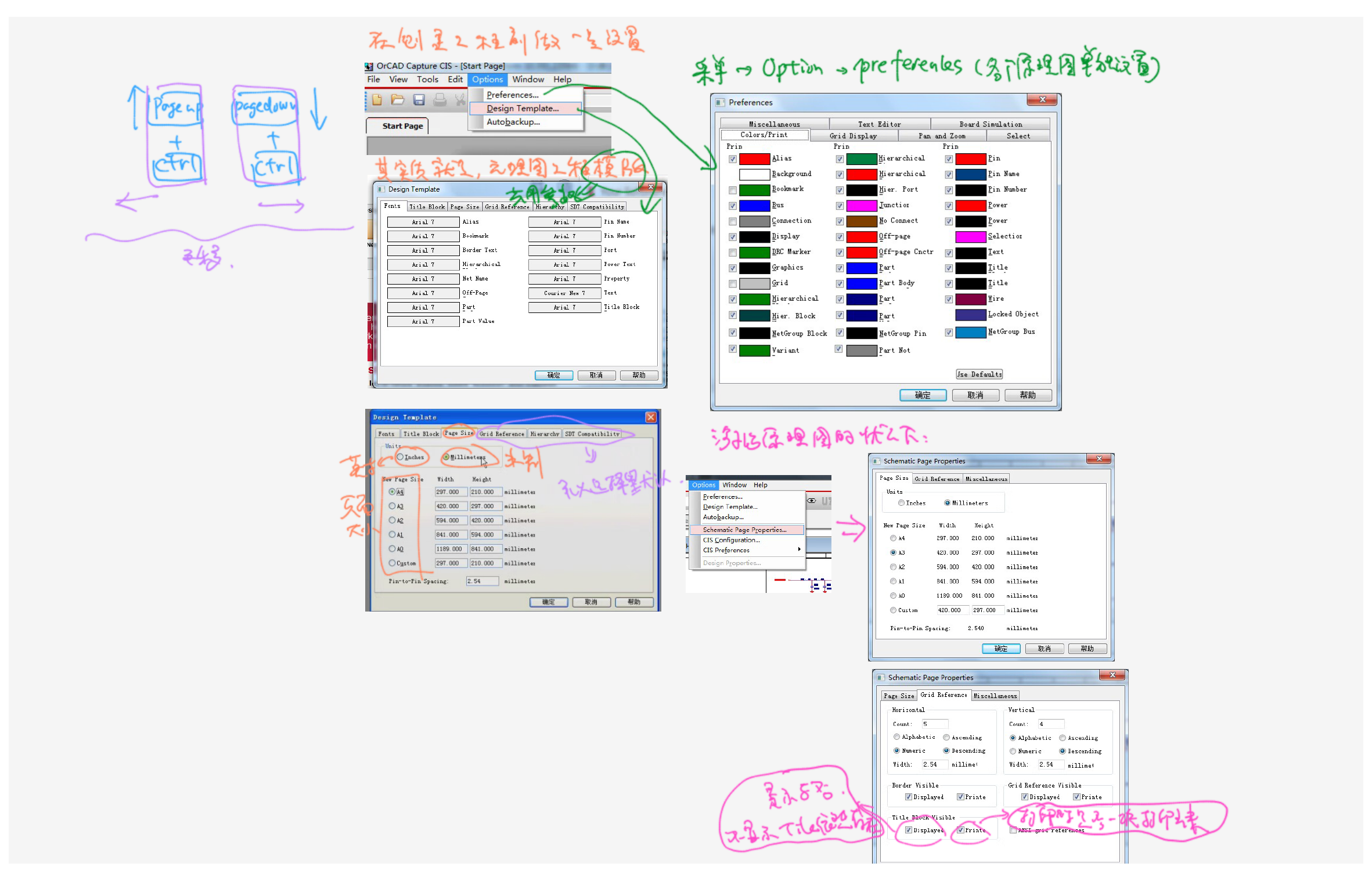Choose Autobackup... in the top Options dropdown
Screen dimensions: 1372x881
pos(513,122)
